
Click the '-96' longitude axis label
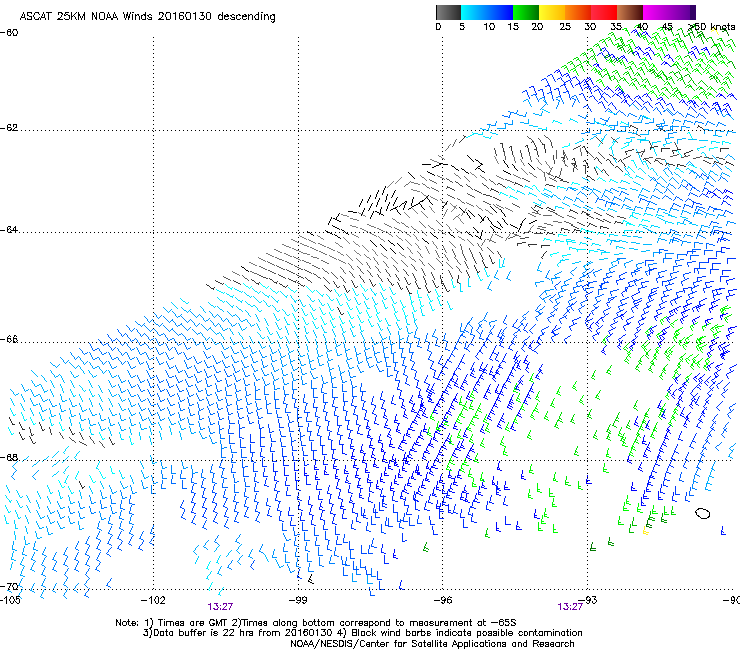click(443, 600)
